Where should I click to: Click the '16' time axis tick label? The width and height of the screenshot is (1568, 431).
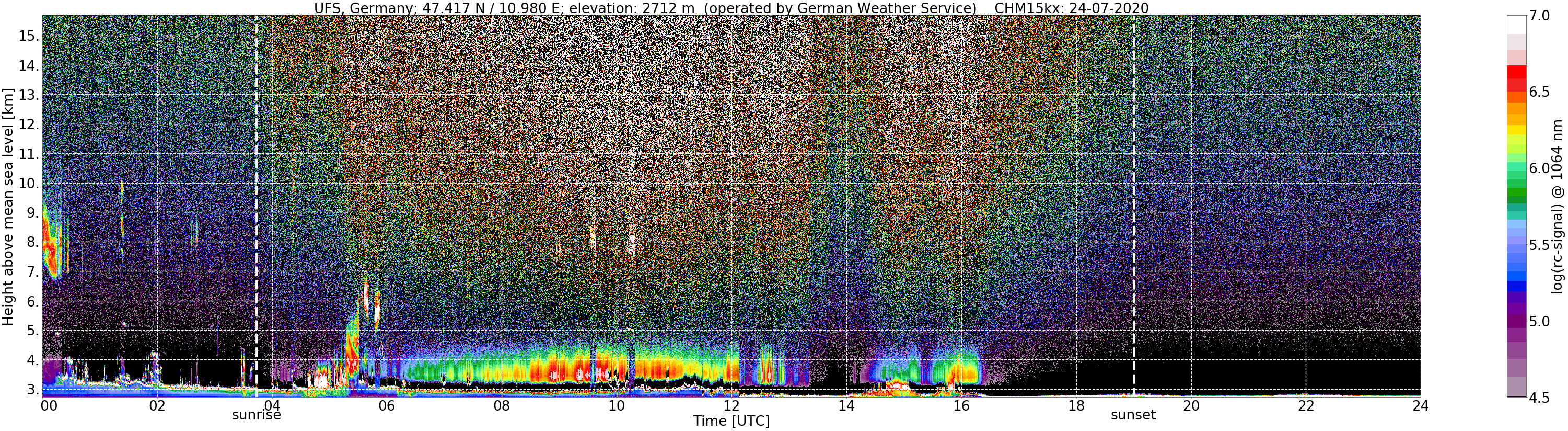(x=961, y=405)
